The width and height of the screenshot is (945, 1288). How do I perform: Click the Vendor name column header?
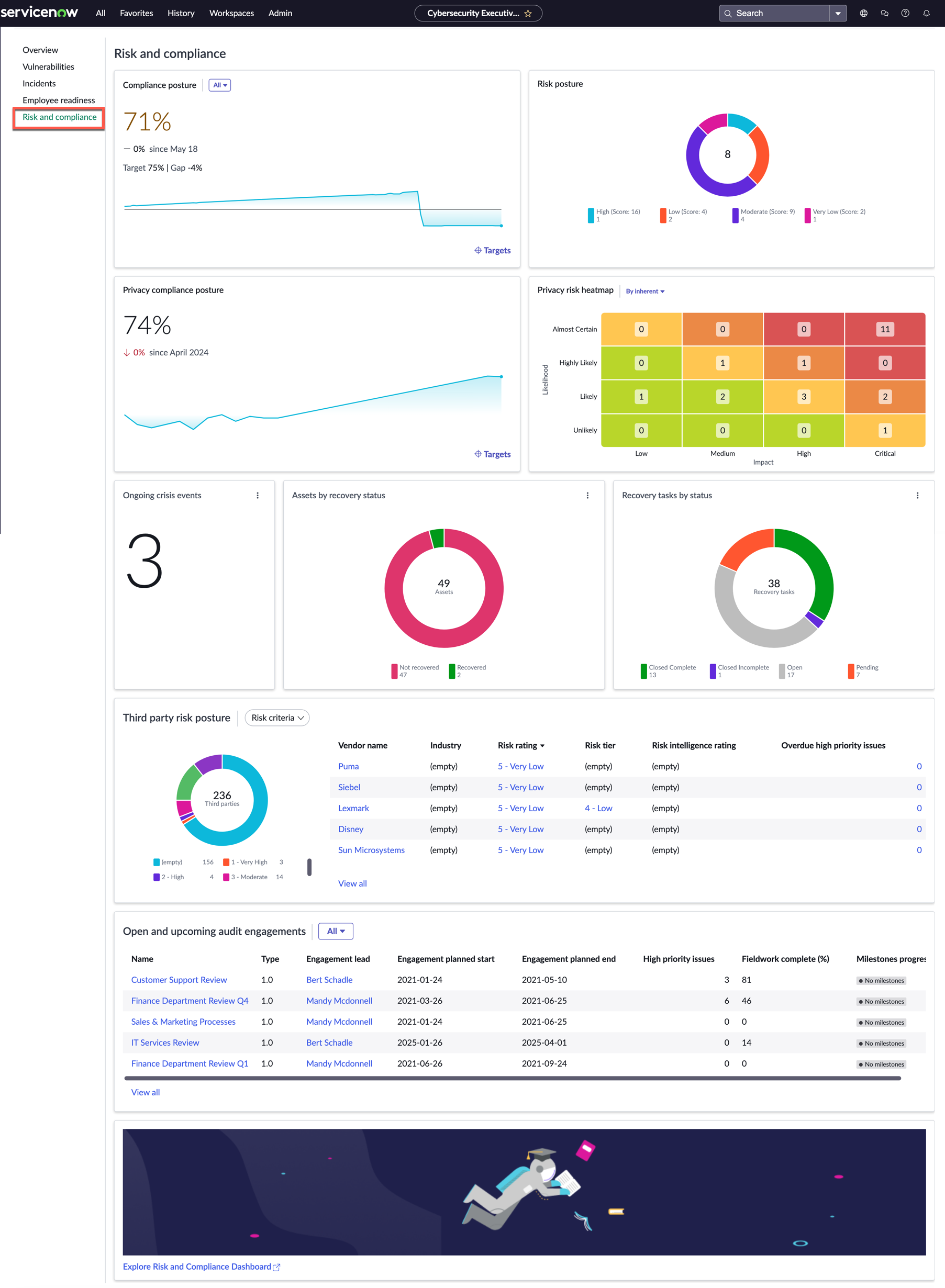[x=363, y=745]
